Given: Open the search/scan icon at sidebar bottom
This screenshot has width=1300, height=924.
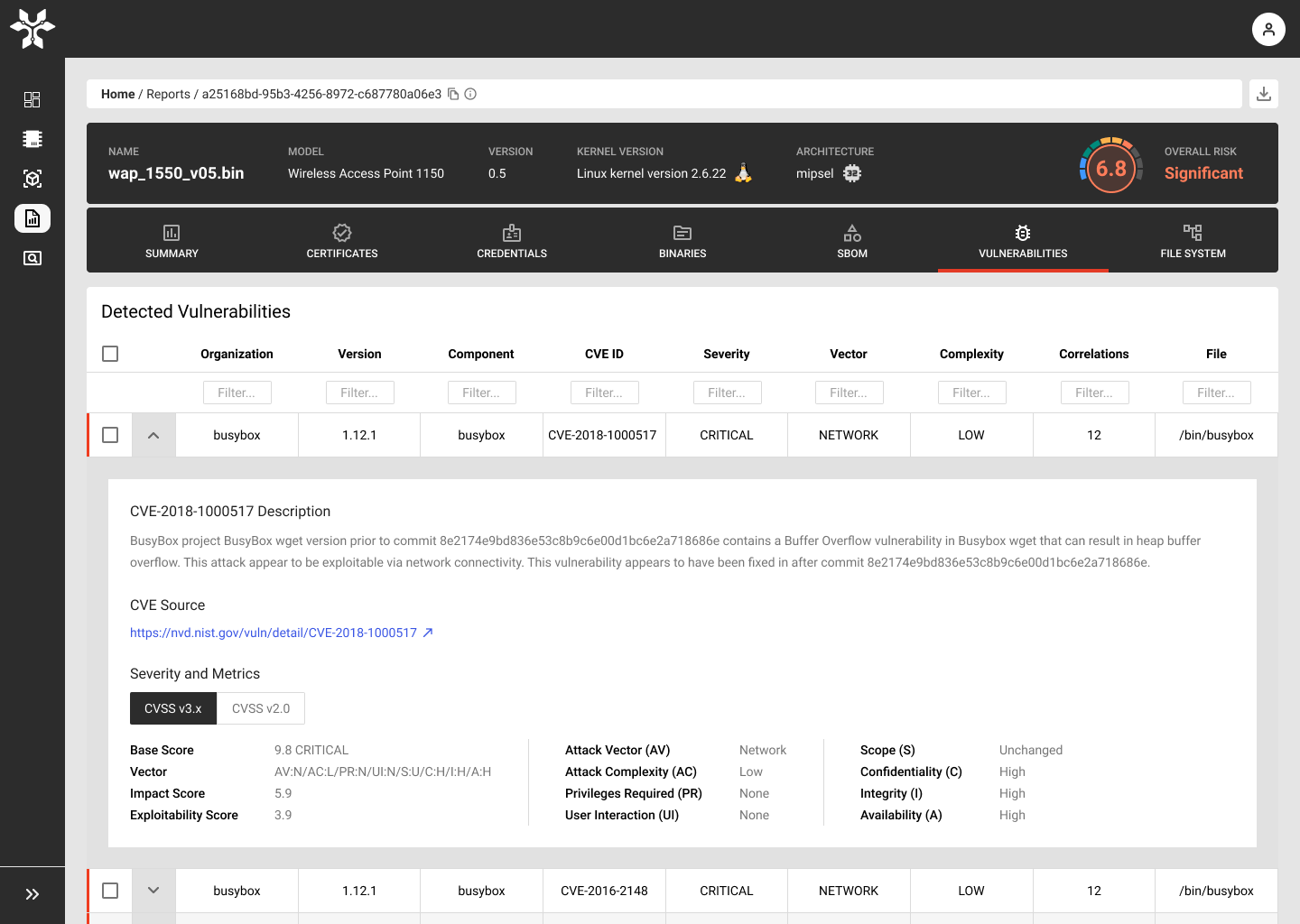Looking at the screenshot, I should [32, 258].
